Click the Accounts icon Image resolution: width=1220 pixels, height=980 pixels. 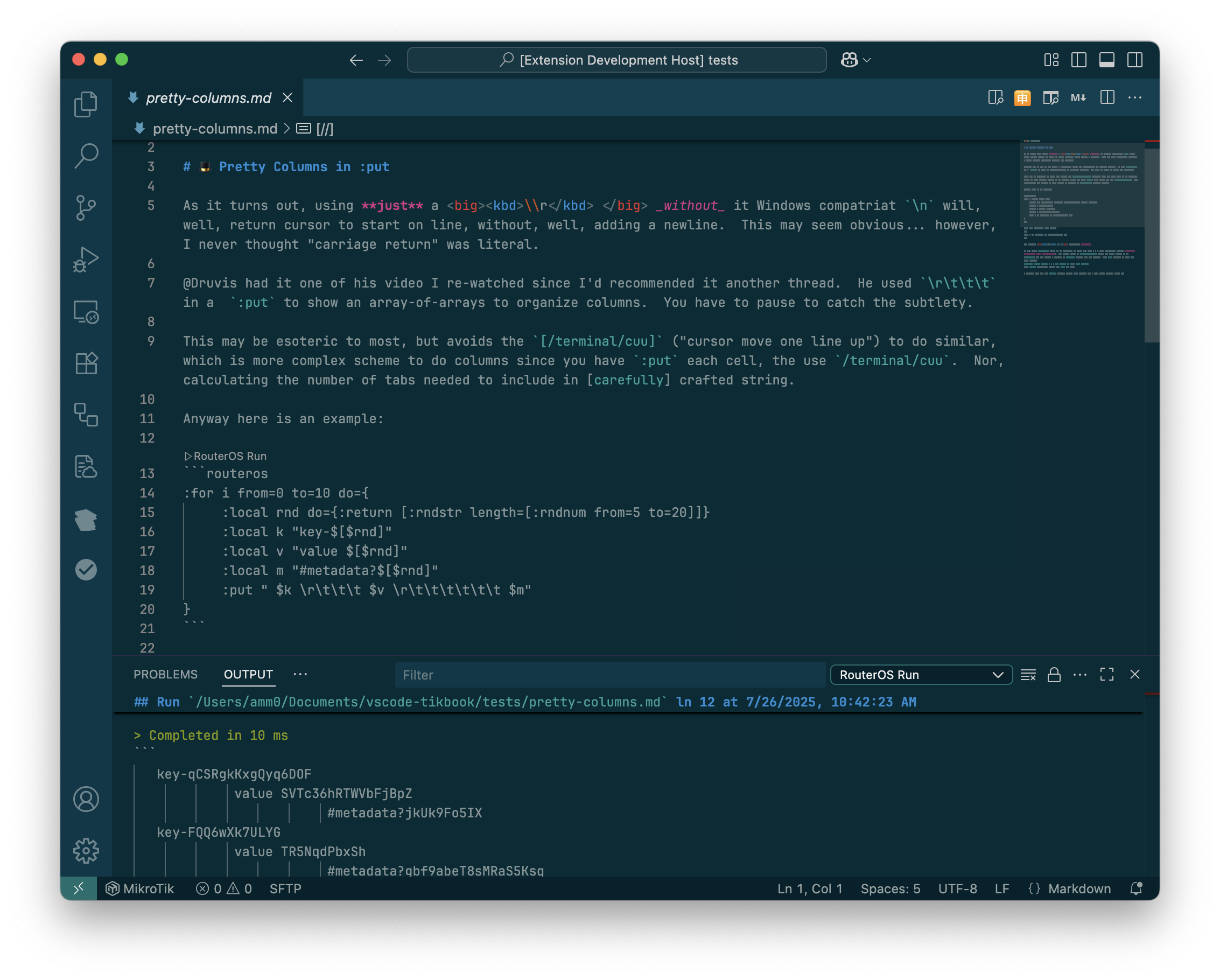86,799
